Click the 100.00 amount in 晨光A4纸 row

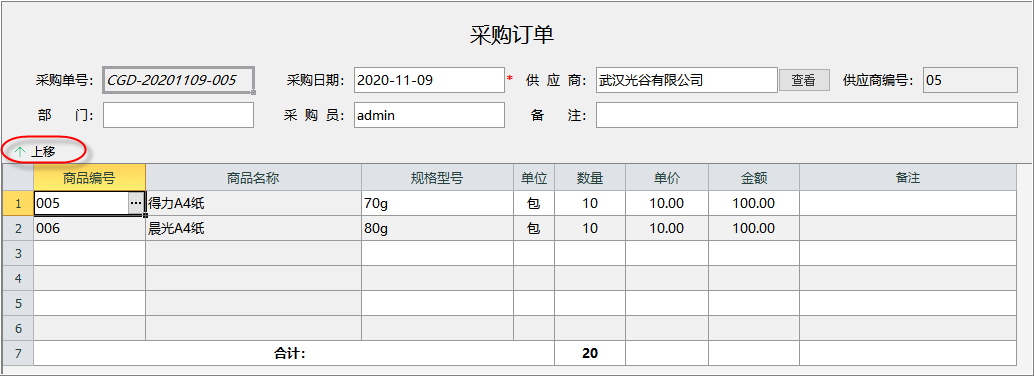point(754,228)
